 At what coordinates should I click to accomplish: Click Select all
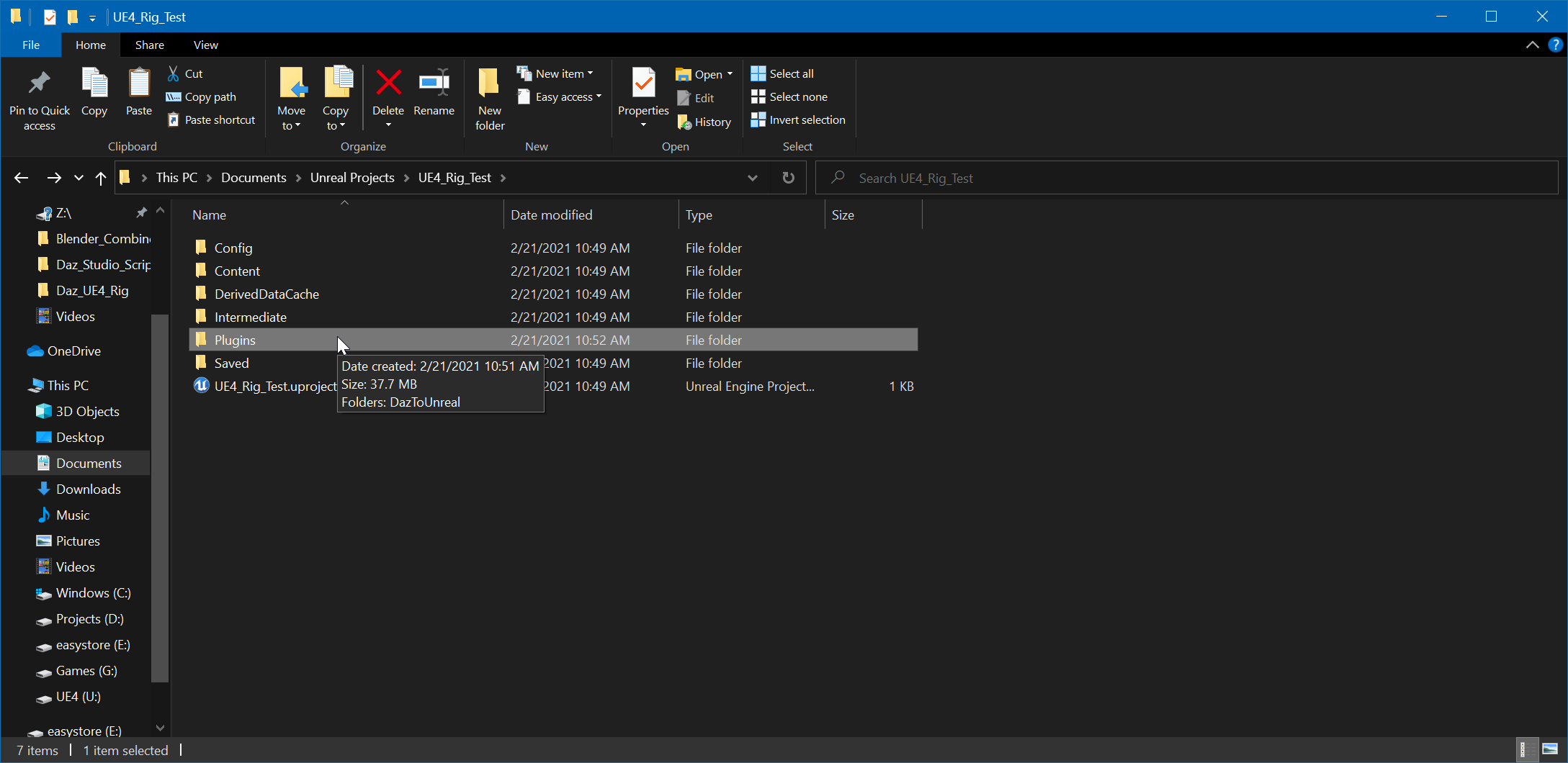tap(782, 73)
